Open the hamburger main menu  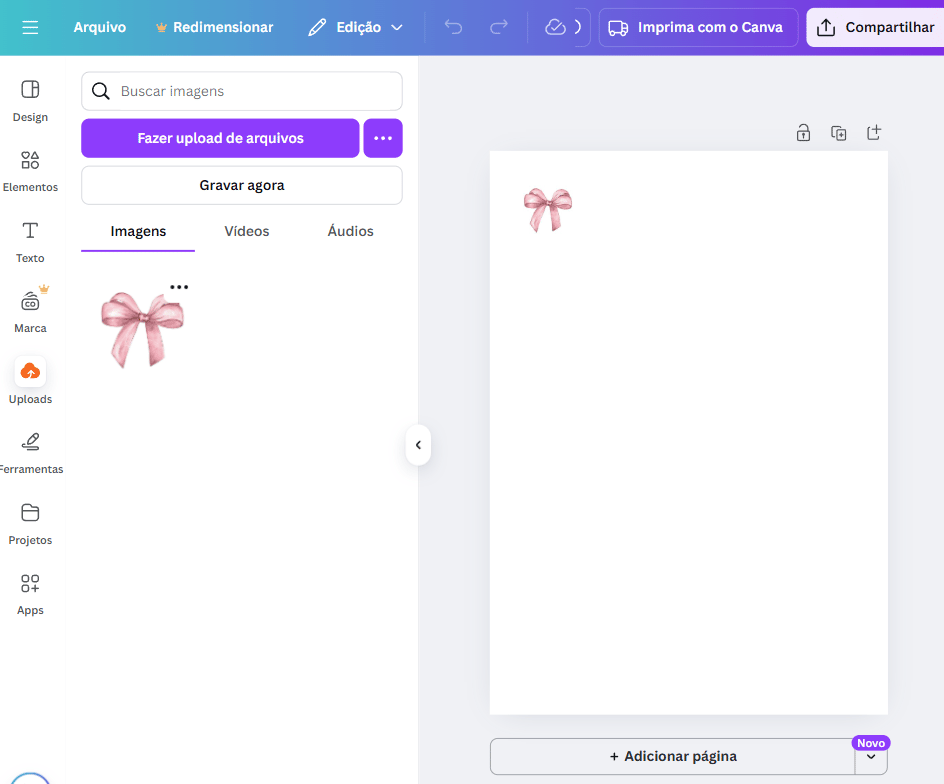point(30,28)
